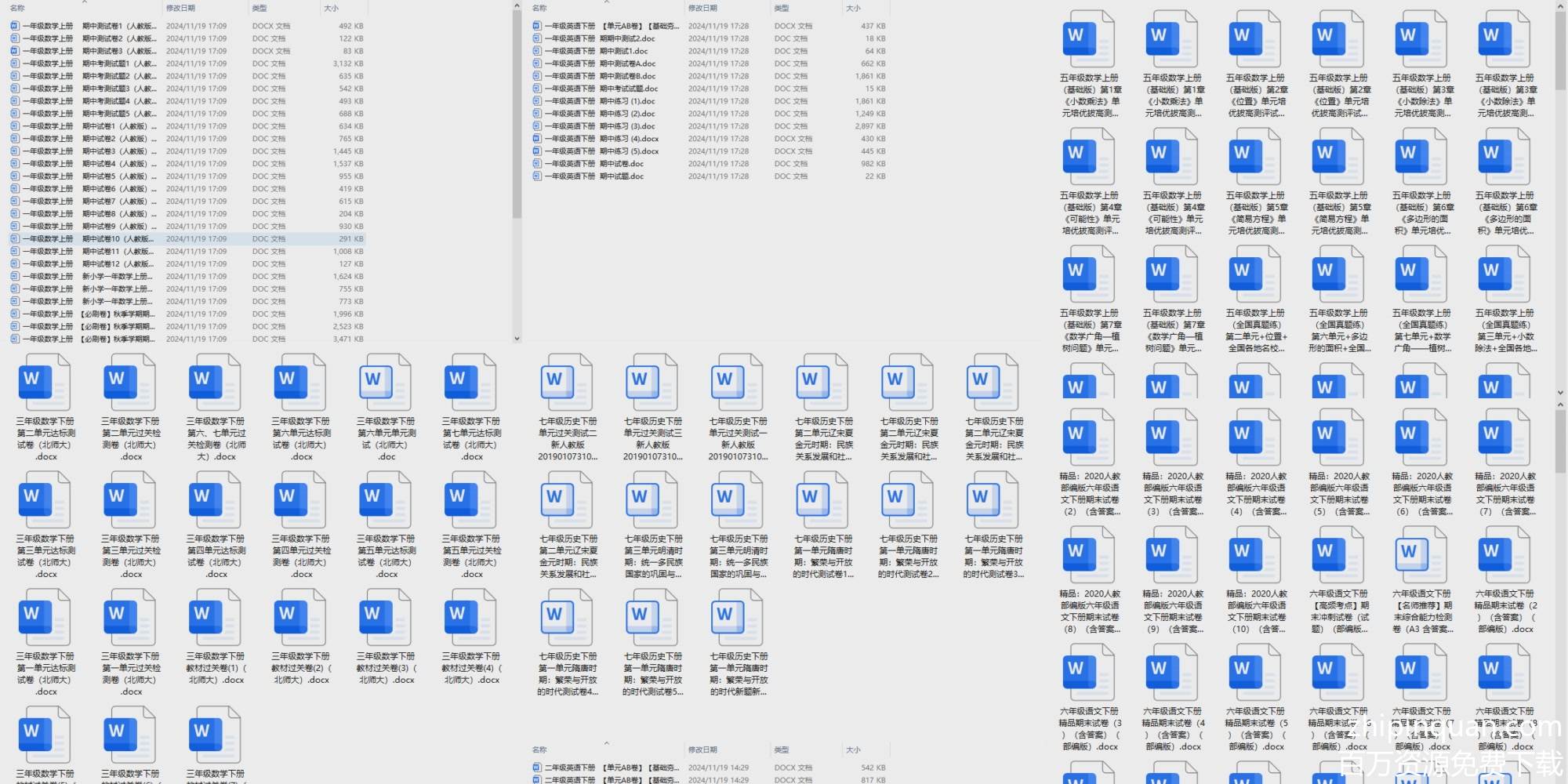Click down arrow of 一年级数学上册 list scrollbar
This screenshot has width=1568, height=784.
coord(517,339)
